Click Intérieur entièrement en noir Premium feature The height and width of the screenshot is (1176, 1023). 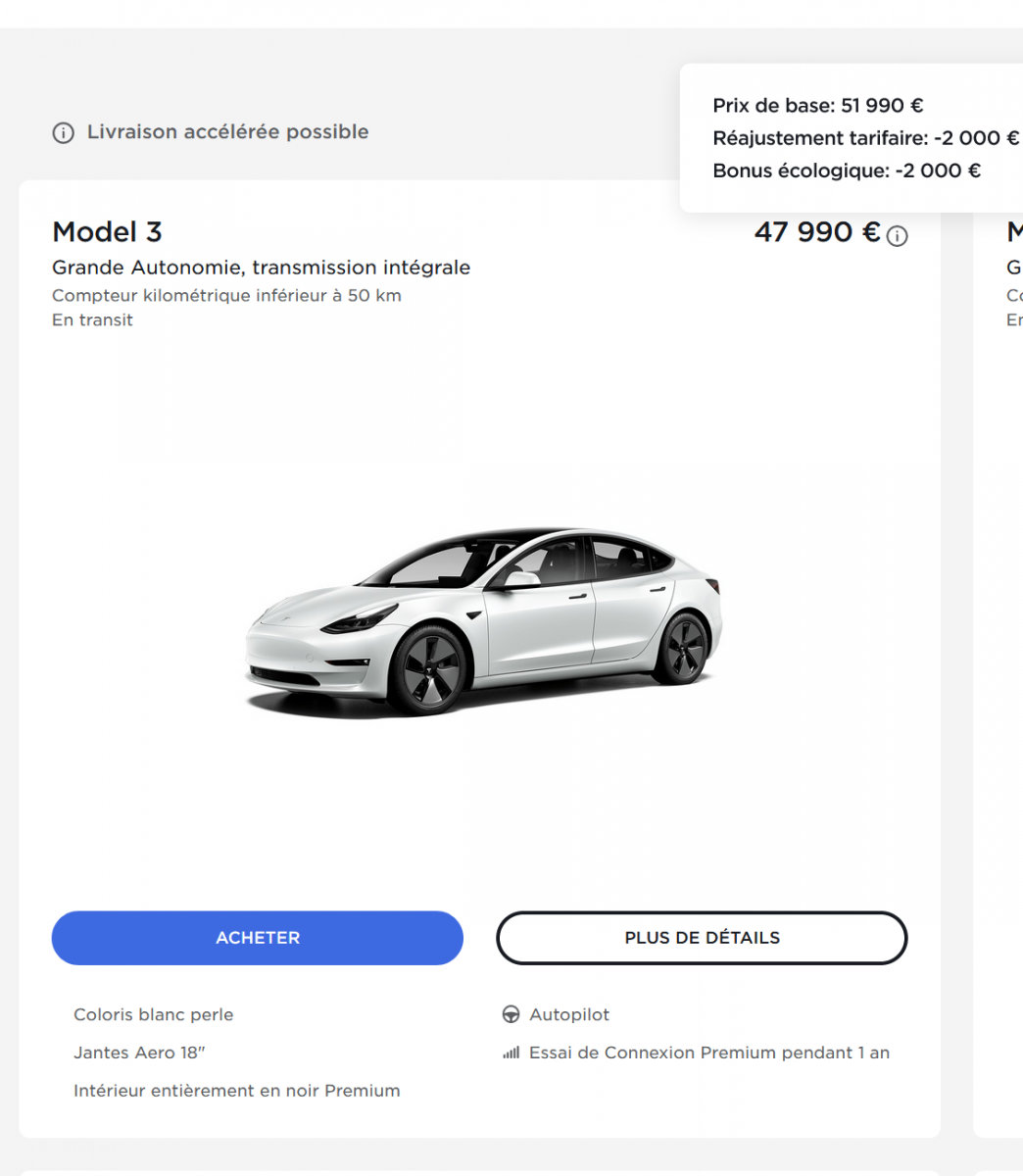click(x=236, y=1091)
